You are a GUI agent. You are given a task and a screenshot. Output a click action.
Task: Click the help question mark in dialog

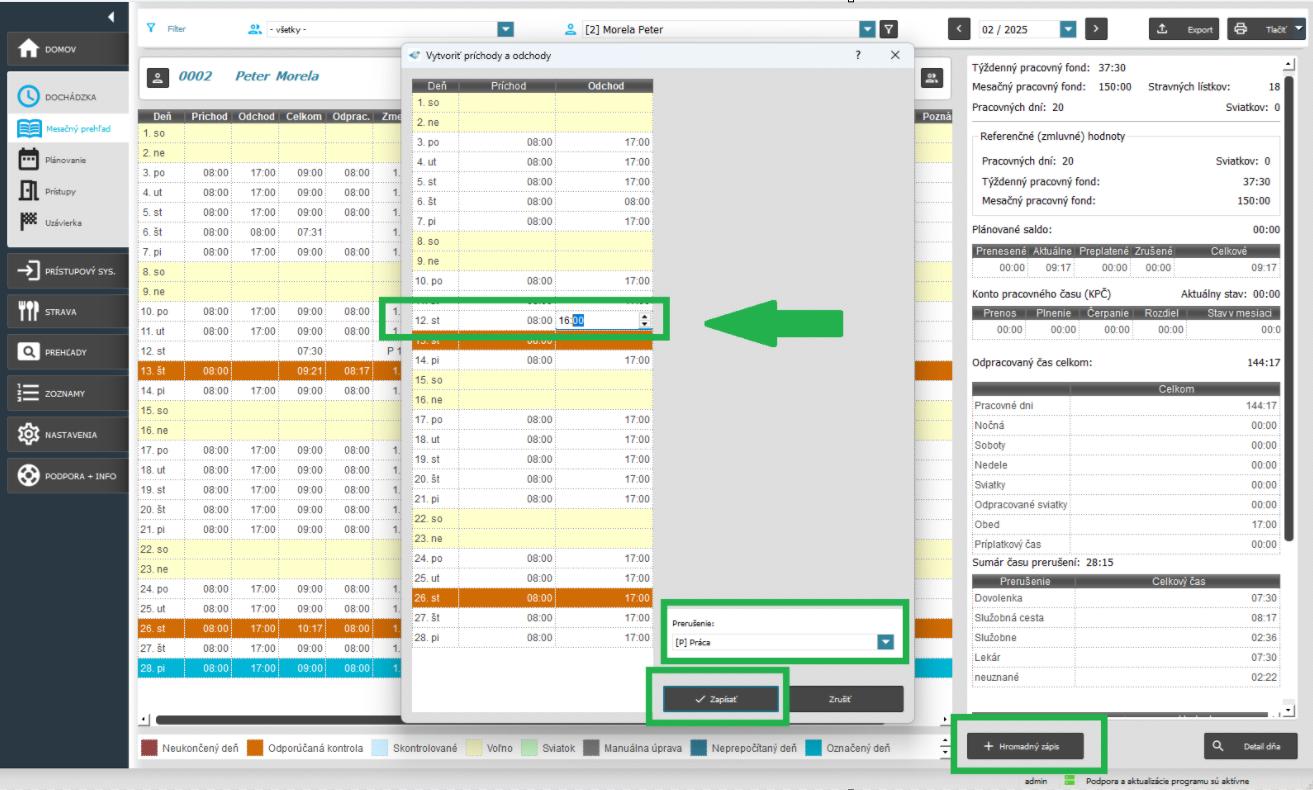click(x=859, y=55)
